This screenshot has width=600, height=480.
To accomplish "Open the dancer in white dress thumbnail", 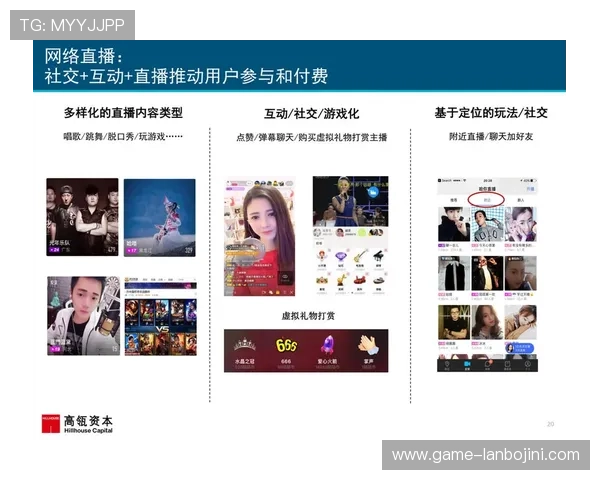I will point(160,217).
